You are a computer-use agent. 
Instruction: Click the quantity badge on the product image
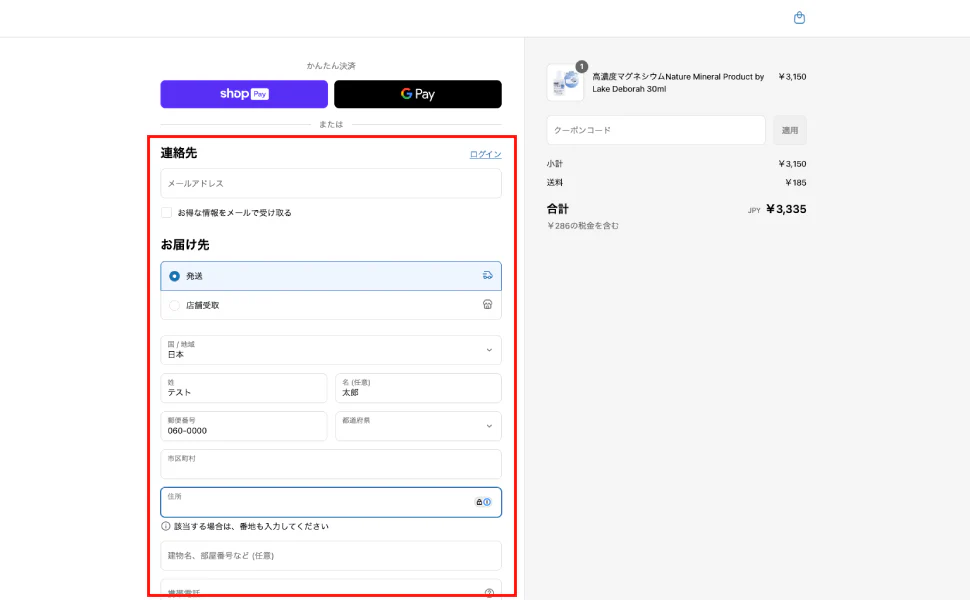click(581, 66)
